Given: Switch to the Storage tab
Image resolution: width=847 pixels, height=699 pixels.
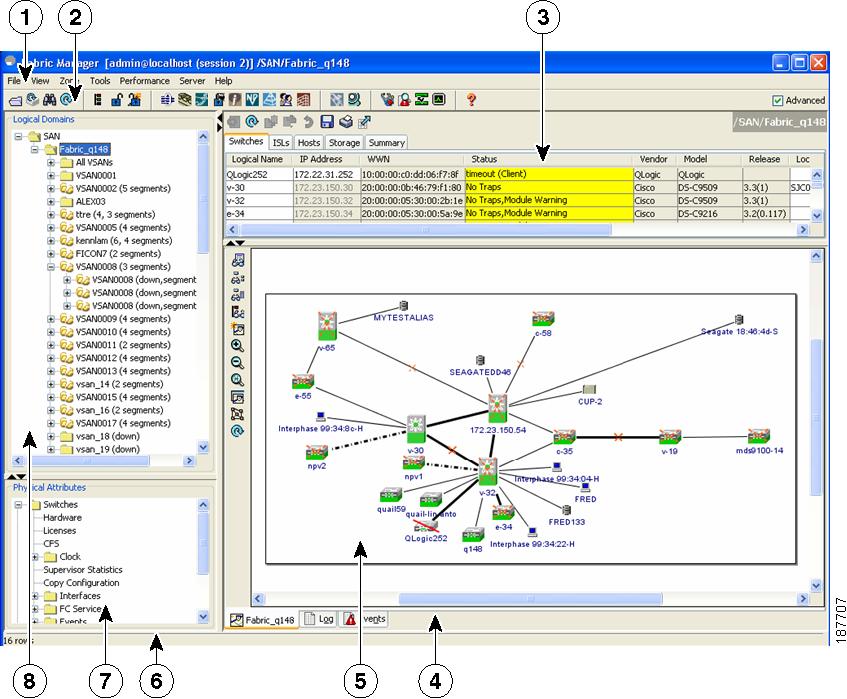Looking at the screenshot, I should [x=344, y=143].
